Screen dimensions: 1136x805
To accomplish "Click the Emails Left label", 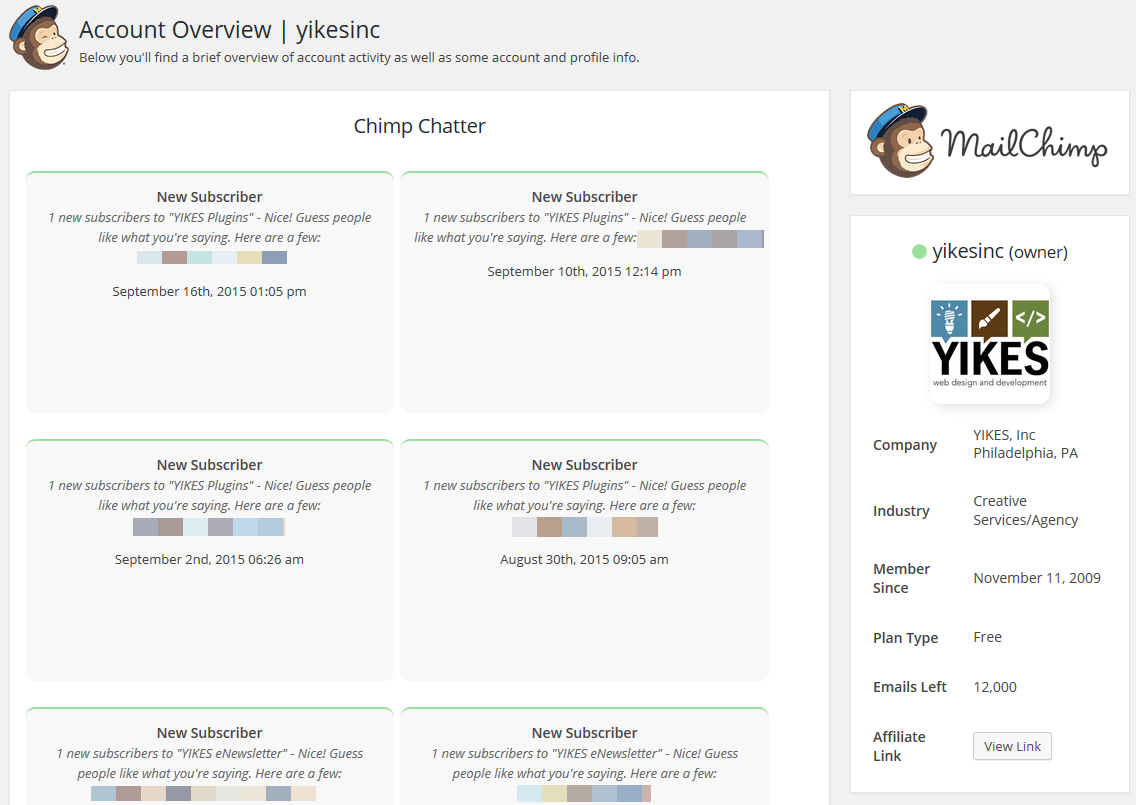I will 910,687.
